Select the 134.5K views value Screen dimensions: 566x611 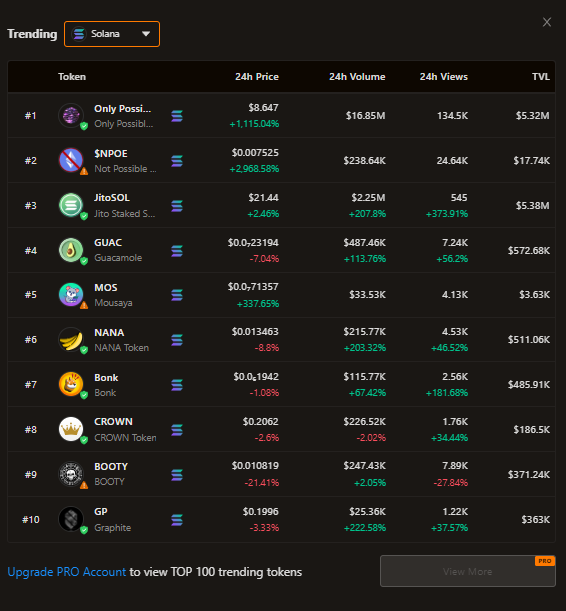(x=452, y=116)
